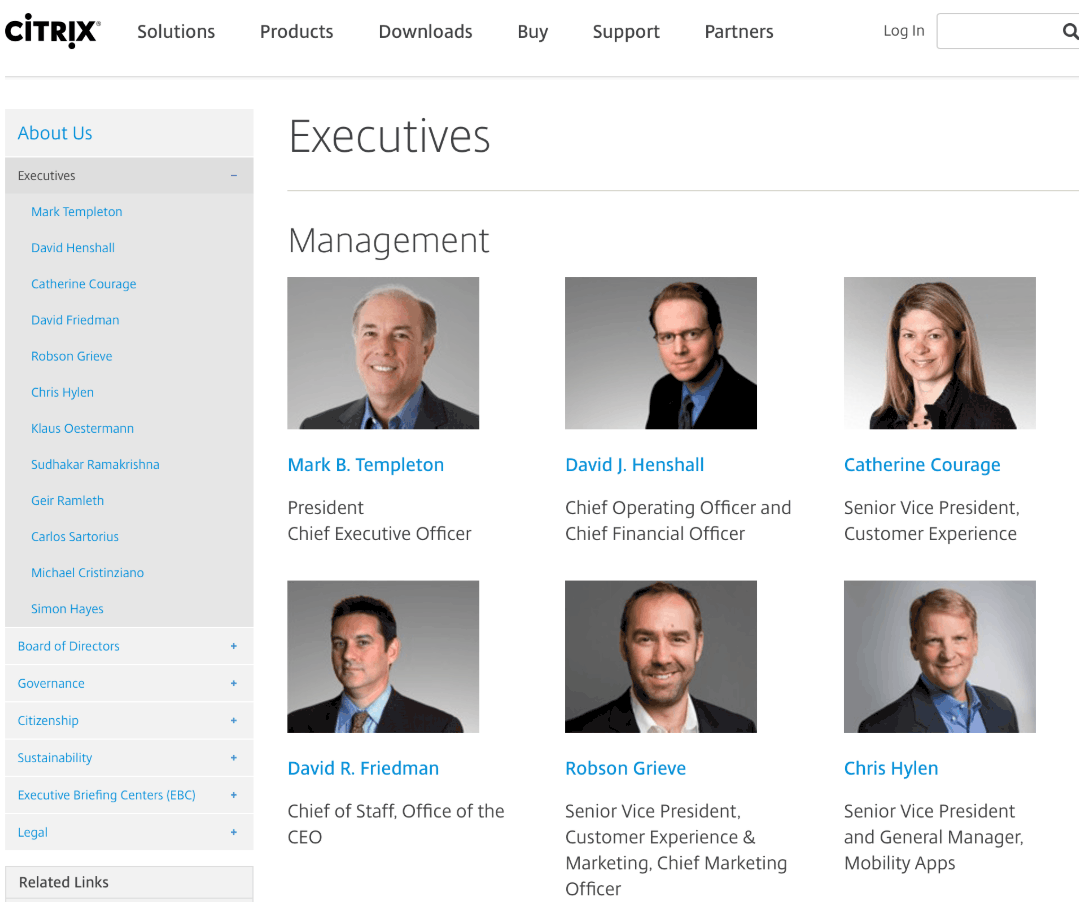The image size is (1079, 902).
Task: Click Mark B. Templeton's portrait photo
Action: (x=383, y=352)
